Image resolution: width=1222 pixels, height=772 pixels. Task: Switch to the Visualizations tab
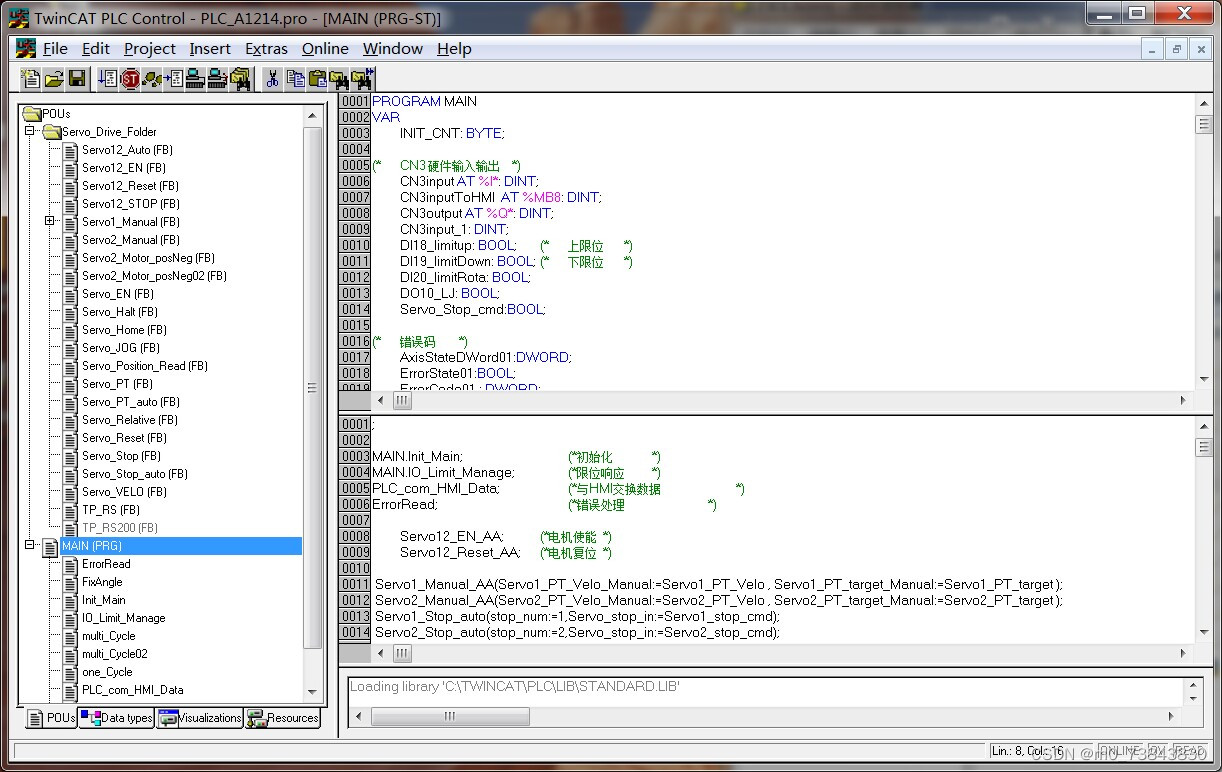(200, 718)
